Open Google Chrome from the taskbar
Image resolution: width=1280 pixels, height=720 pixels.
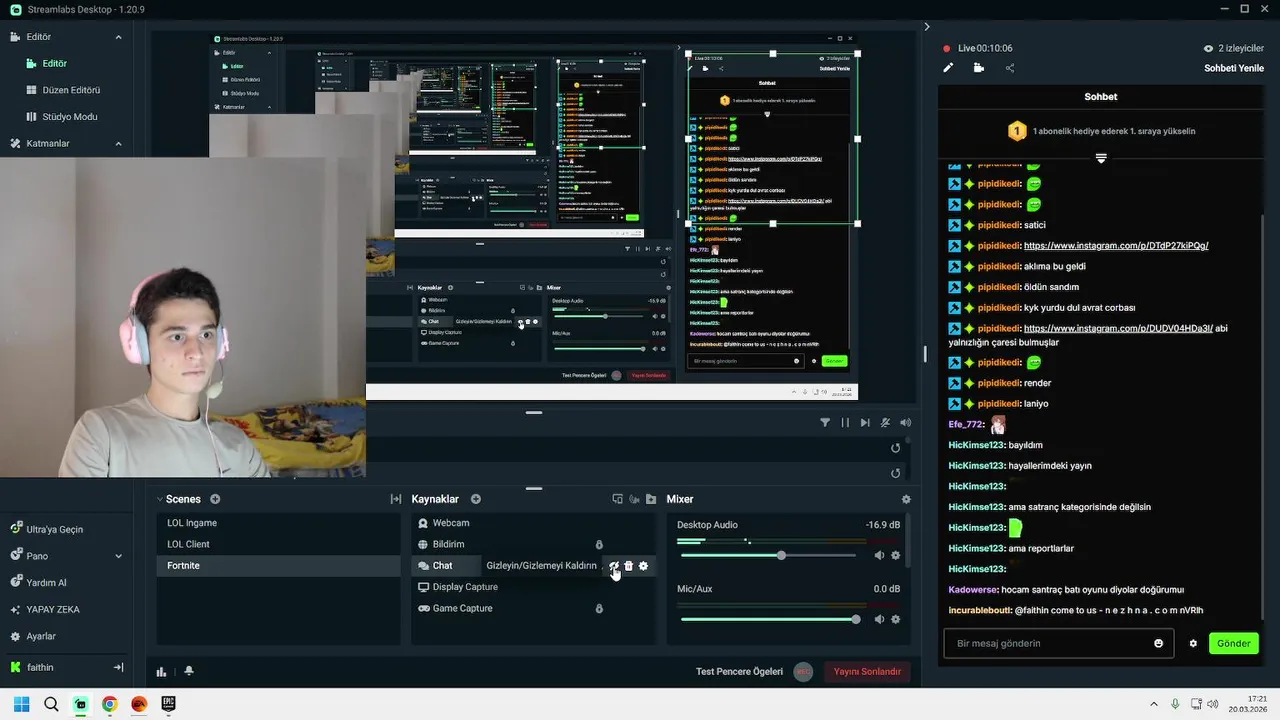coord(110,704)
